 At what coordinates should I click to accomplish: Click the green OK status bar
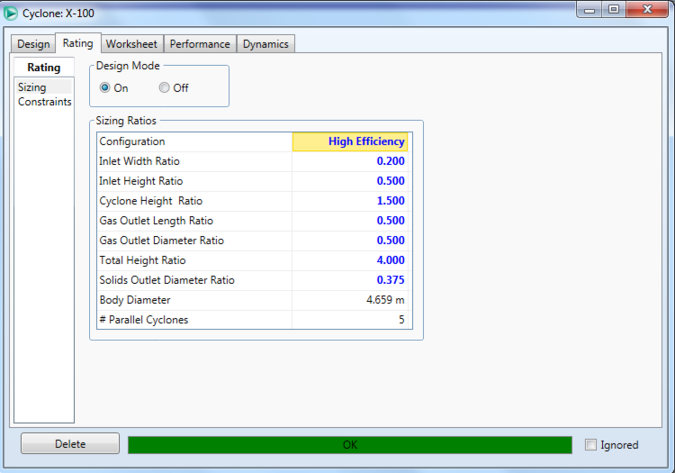[349, 445]
